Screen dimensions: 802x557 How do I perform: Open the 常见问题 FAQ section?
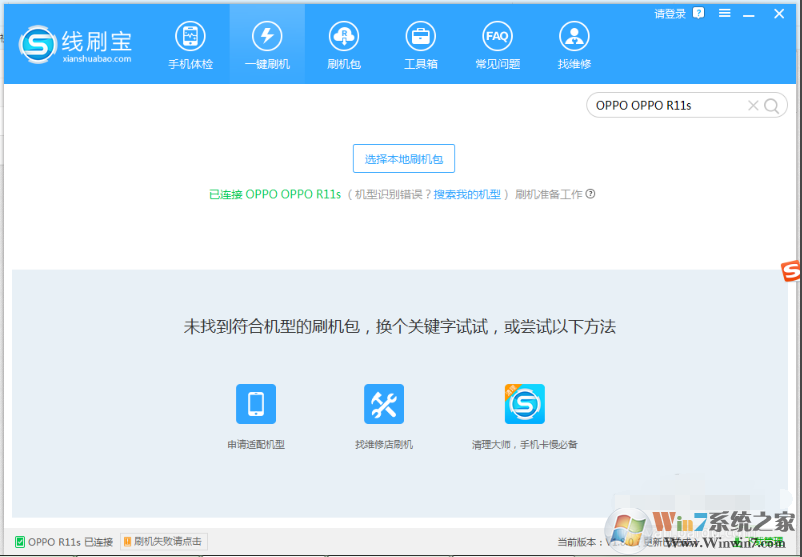point(497,46)
